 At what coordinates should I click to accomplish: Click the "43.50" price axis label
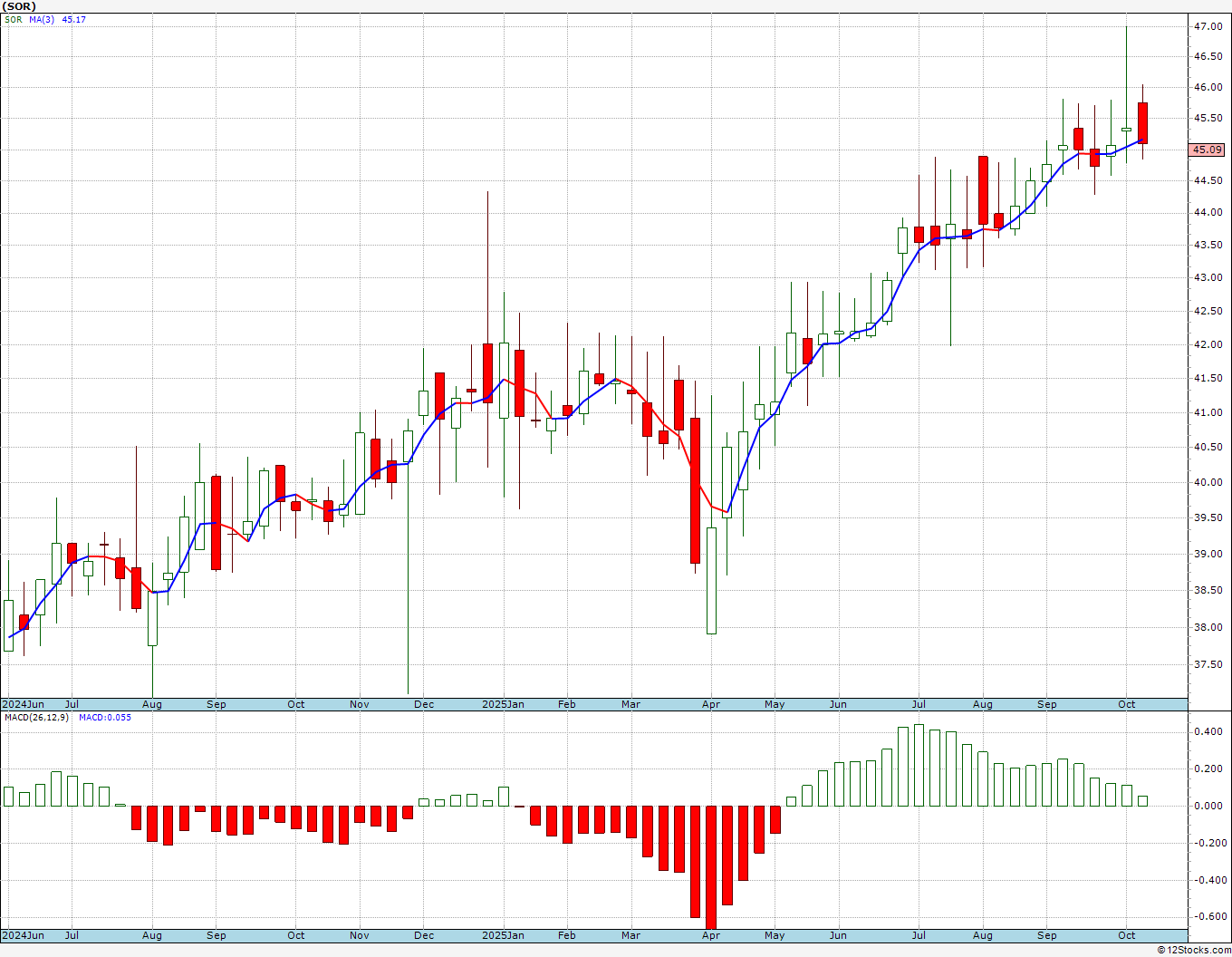tap(1208, 246)
